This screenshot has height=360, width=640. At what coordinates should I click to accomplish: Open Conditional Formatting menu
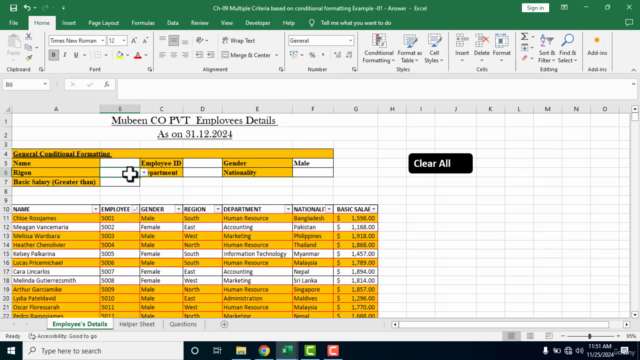tap(379, 49)
